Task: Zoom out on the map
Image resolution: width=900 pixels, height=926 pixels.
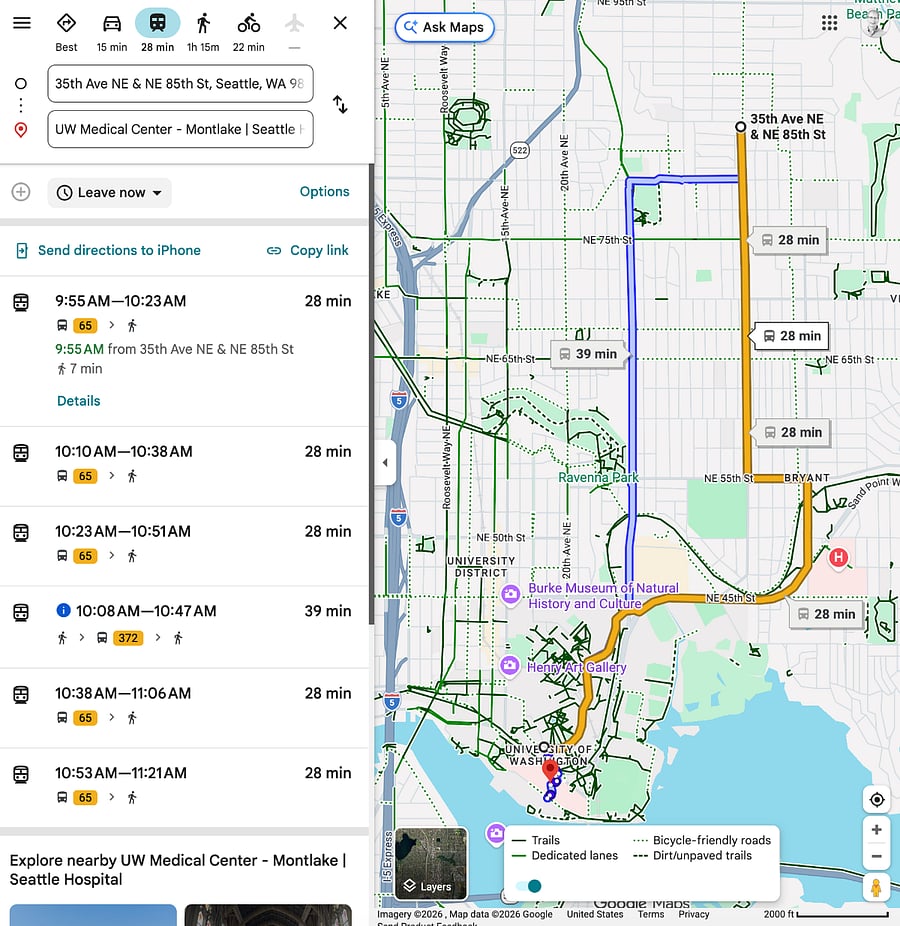Action: click(x=876, y=856)
